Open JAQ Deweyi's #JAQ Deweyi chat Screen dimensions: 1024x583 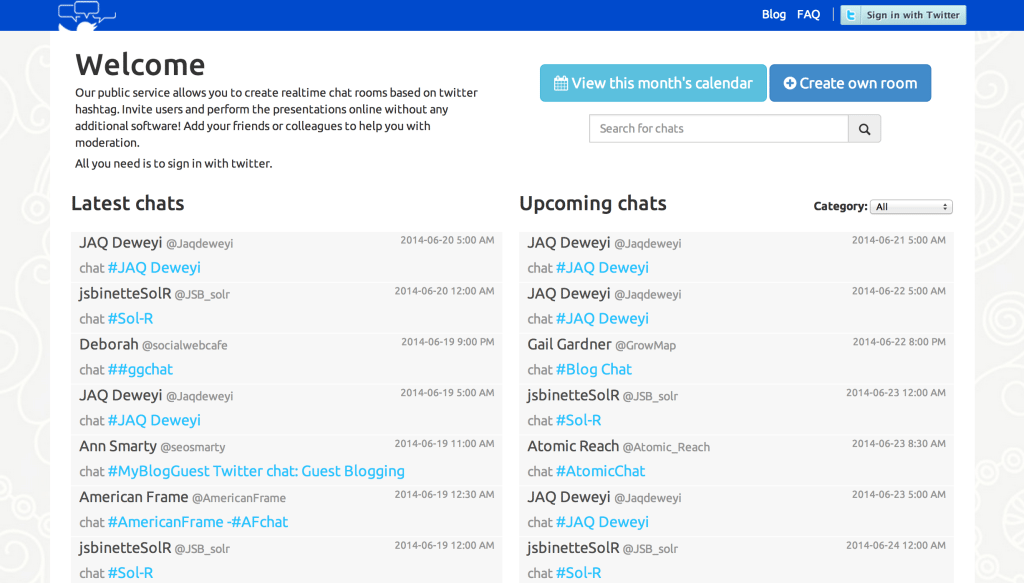tap(154, 267)
